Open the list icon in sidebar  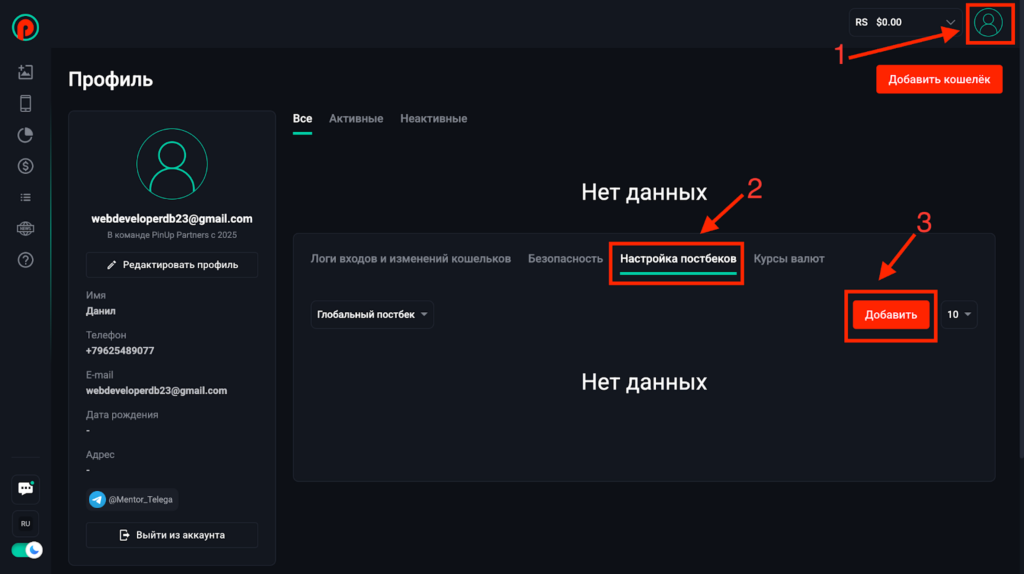tap(25, 197)
